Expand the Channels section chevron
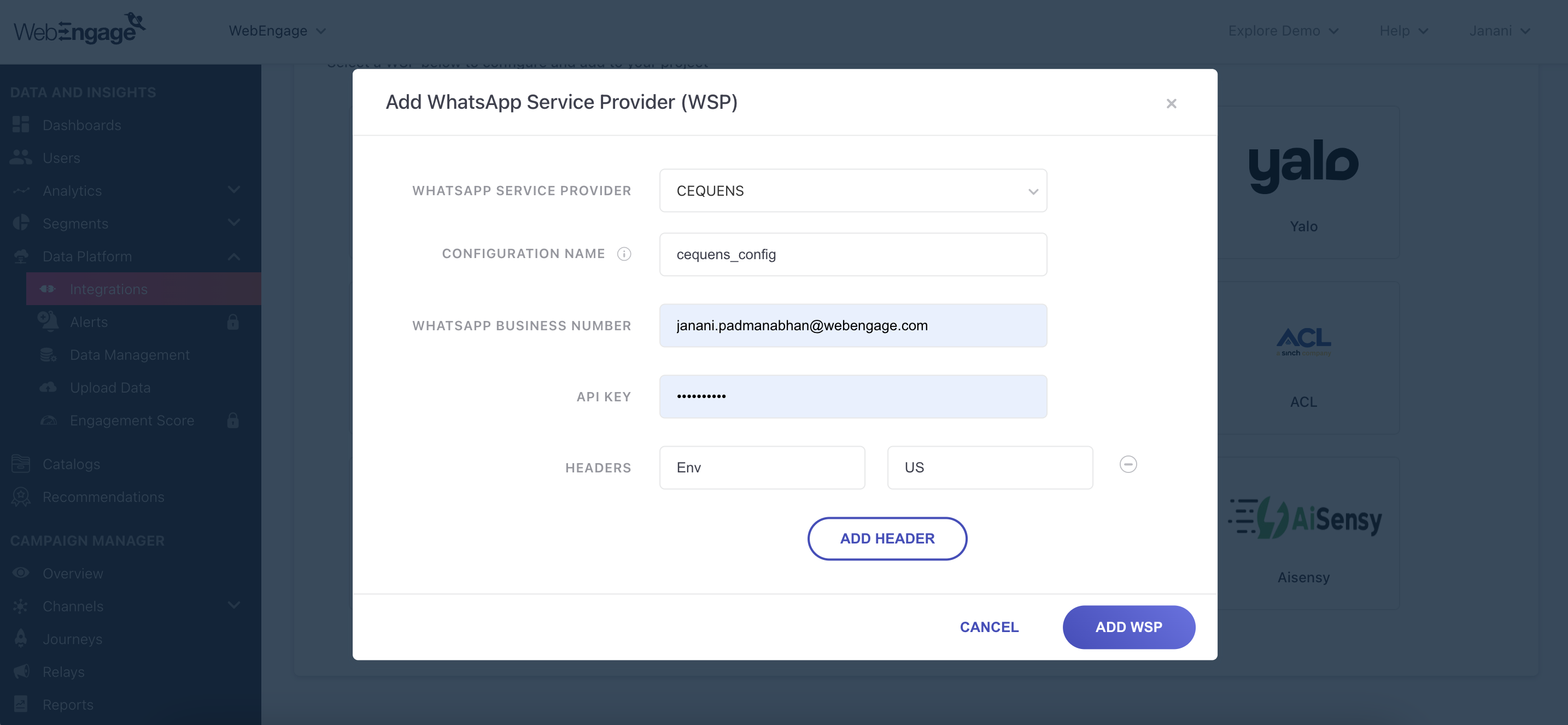 234,606
